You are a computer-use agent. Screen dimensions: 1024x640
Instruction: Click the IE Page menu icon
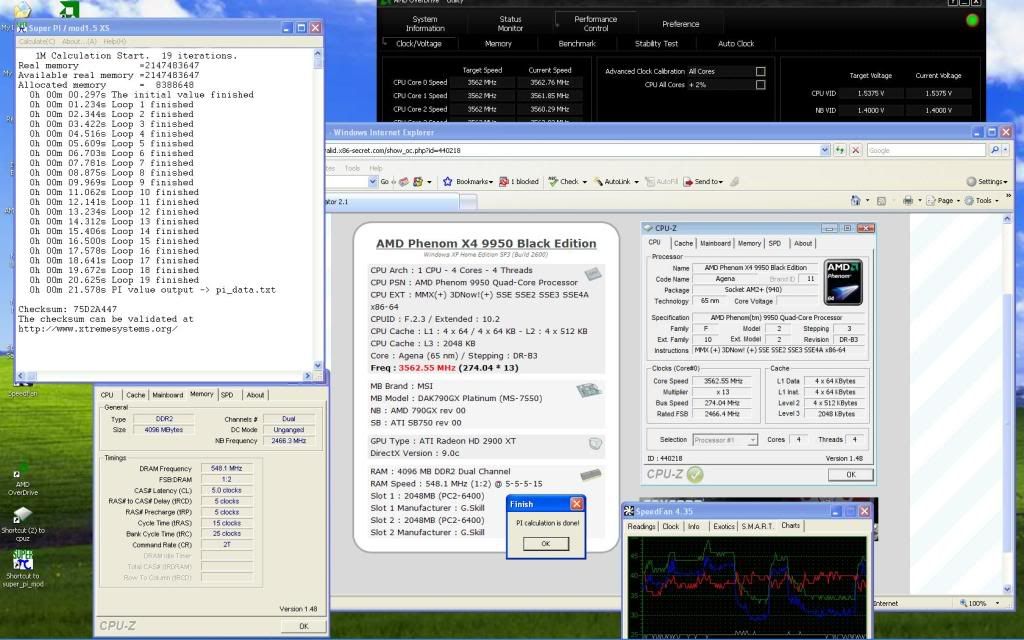click(931, 200)
